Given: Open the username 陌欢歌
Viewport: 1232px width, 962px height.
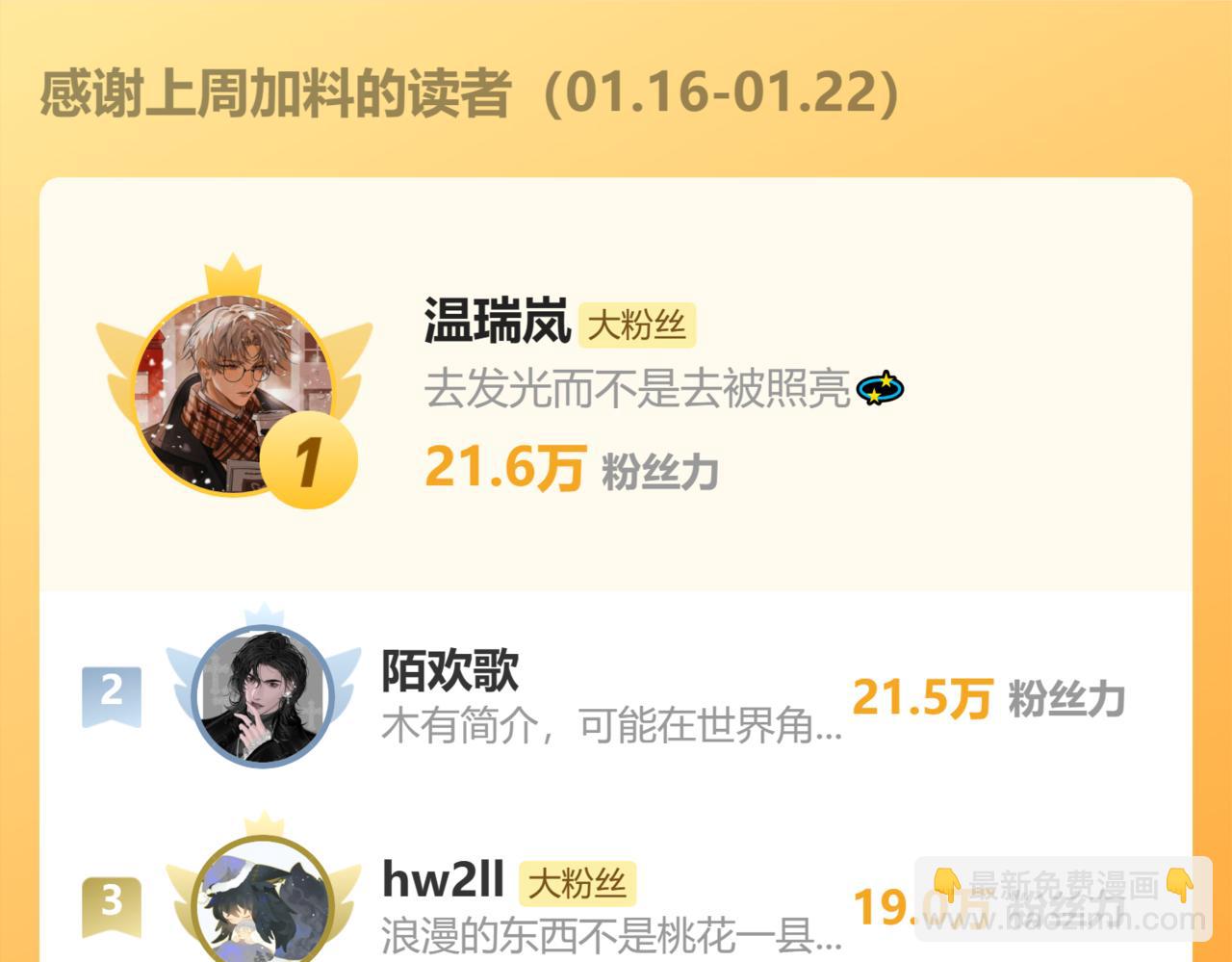Looking at the screenshot, I should [x=450, y=670].
